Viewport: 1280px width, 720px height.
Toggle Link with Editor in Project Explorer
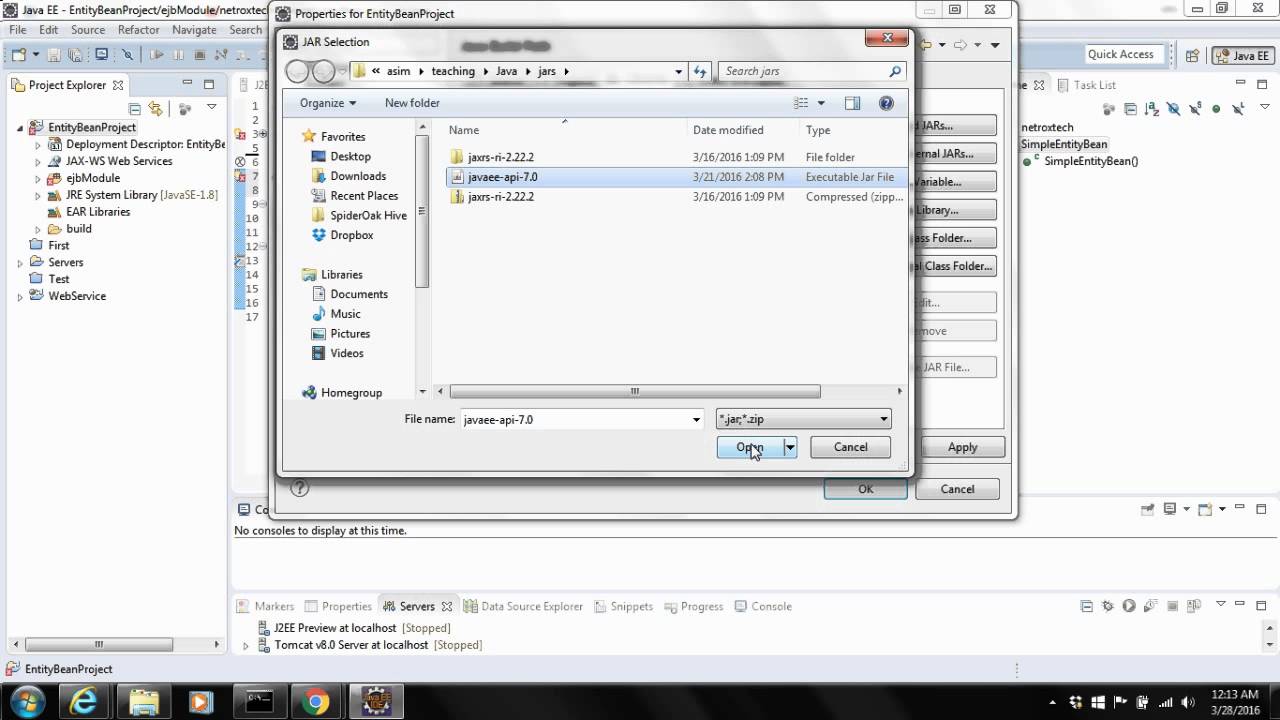click(x=156, y=108)
